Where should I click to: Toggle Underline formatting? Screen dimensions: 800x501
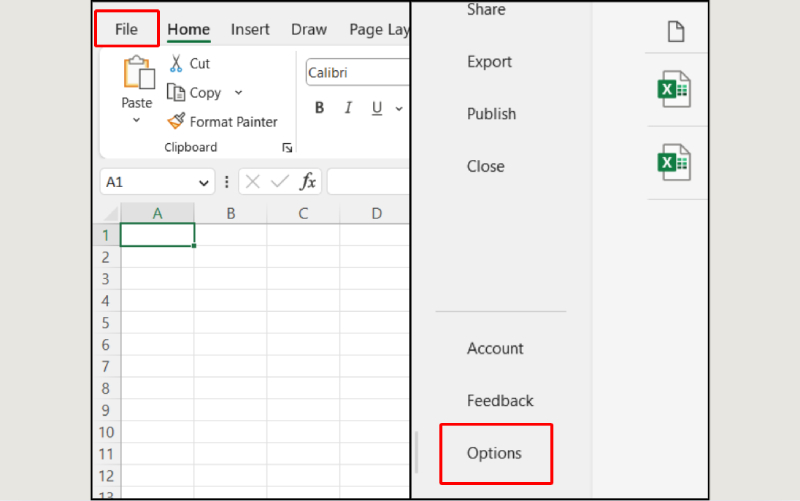(x=377, y=108)
